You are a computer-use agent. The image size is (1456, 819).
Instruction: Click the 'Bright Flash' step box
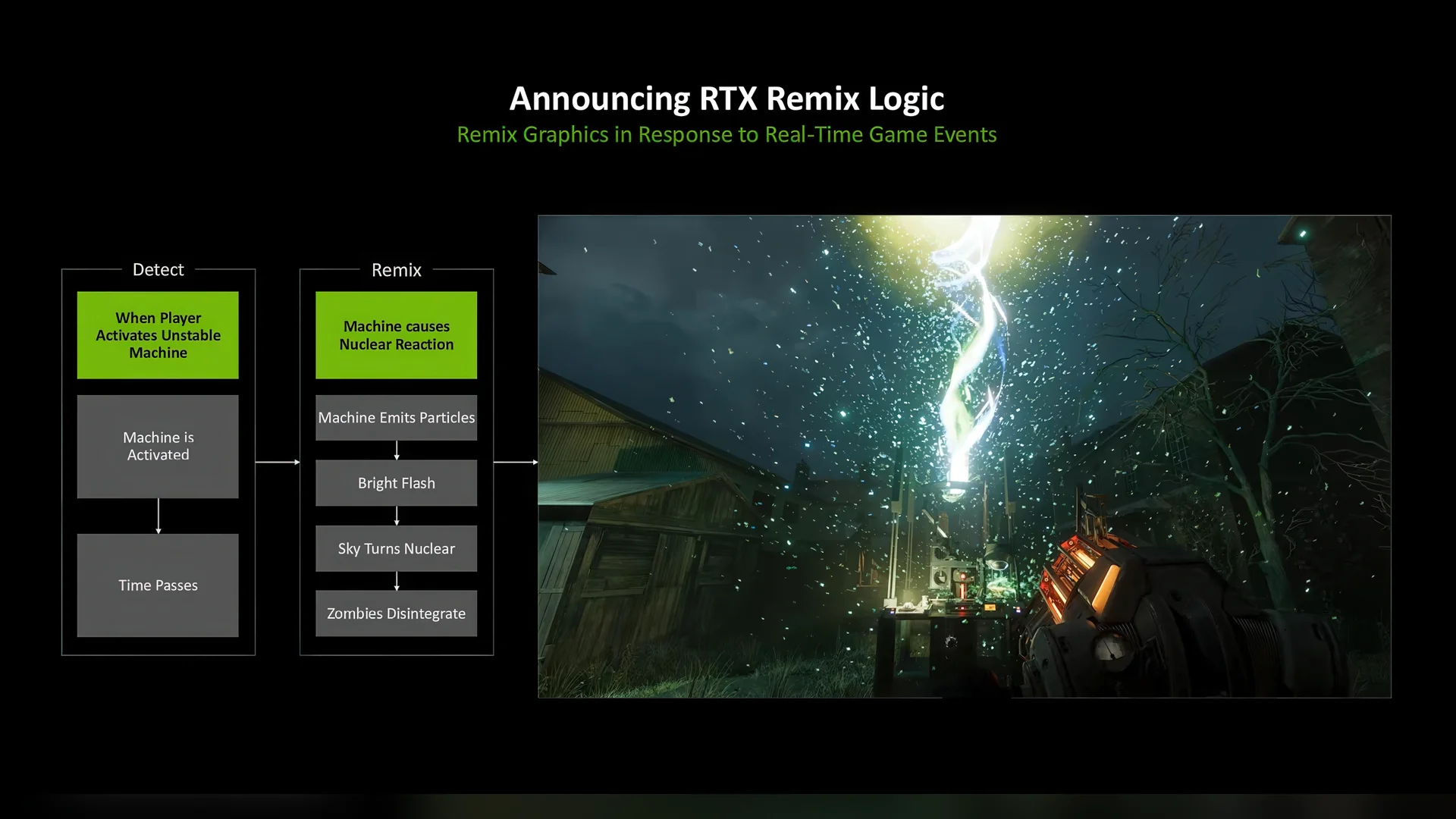tap(396, 483)
